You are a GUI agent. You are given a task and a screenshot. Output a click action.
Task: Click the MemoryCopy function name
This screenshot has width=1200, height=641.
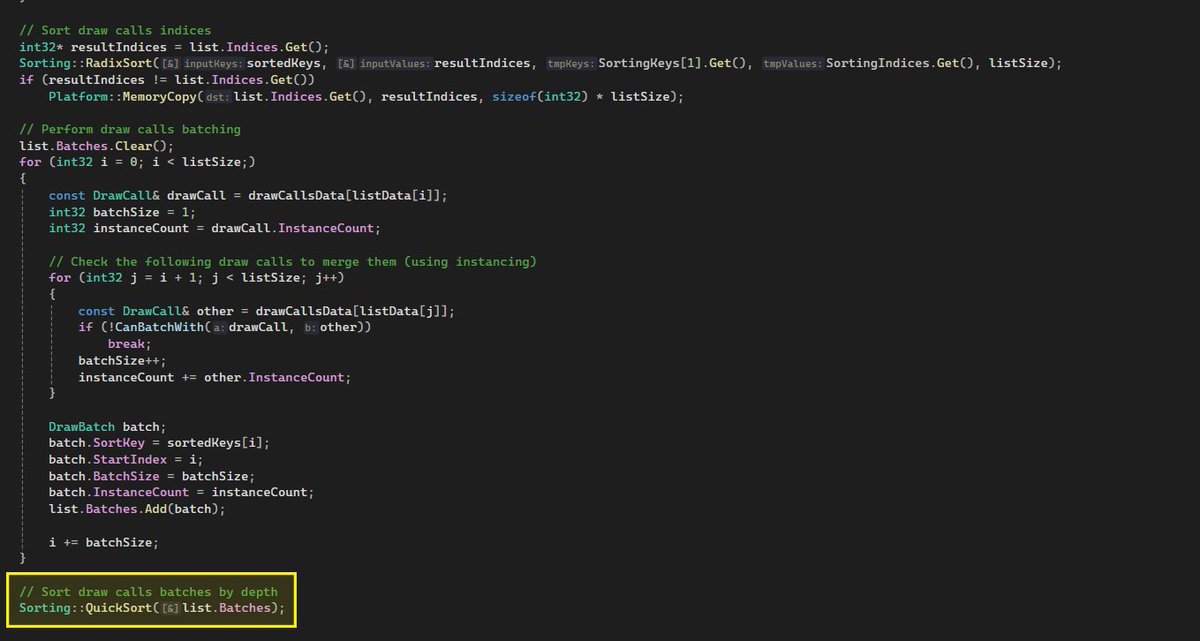tap(159, 95)
